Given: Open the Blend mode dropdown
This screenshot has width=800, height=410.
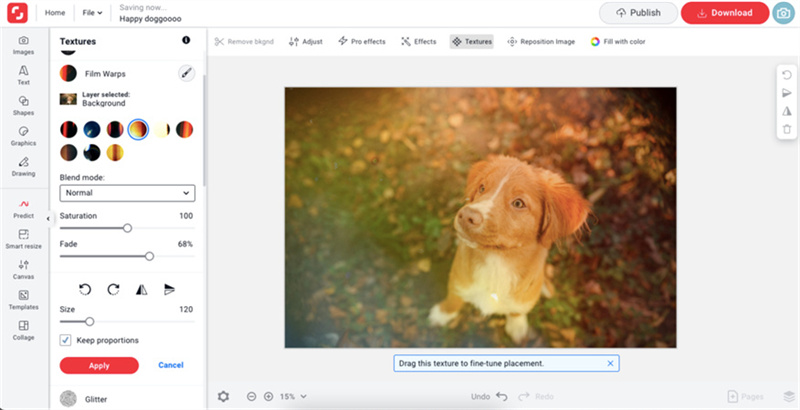Looking at the screenshot, I should click(x=127, y=193).
